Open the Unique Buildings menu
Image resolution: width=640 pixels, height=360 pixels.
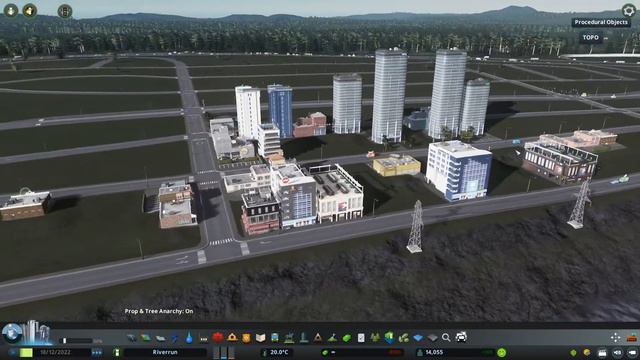coord(304,338)
